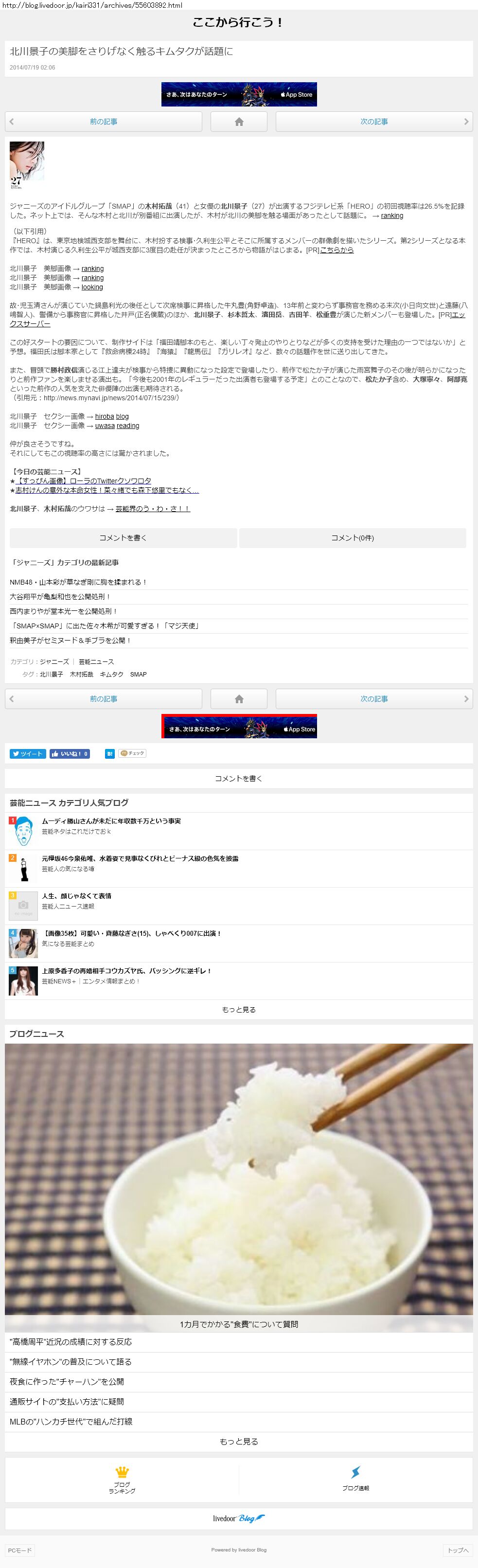
Task: Click the Facebook like button
Action: click(x=70, y=753)
